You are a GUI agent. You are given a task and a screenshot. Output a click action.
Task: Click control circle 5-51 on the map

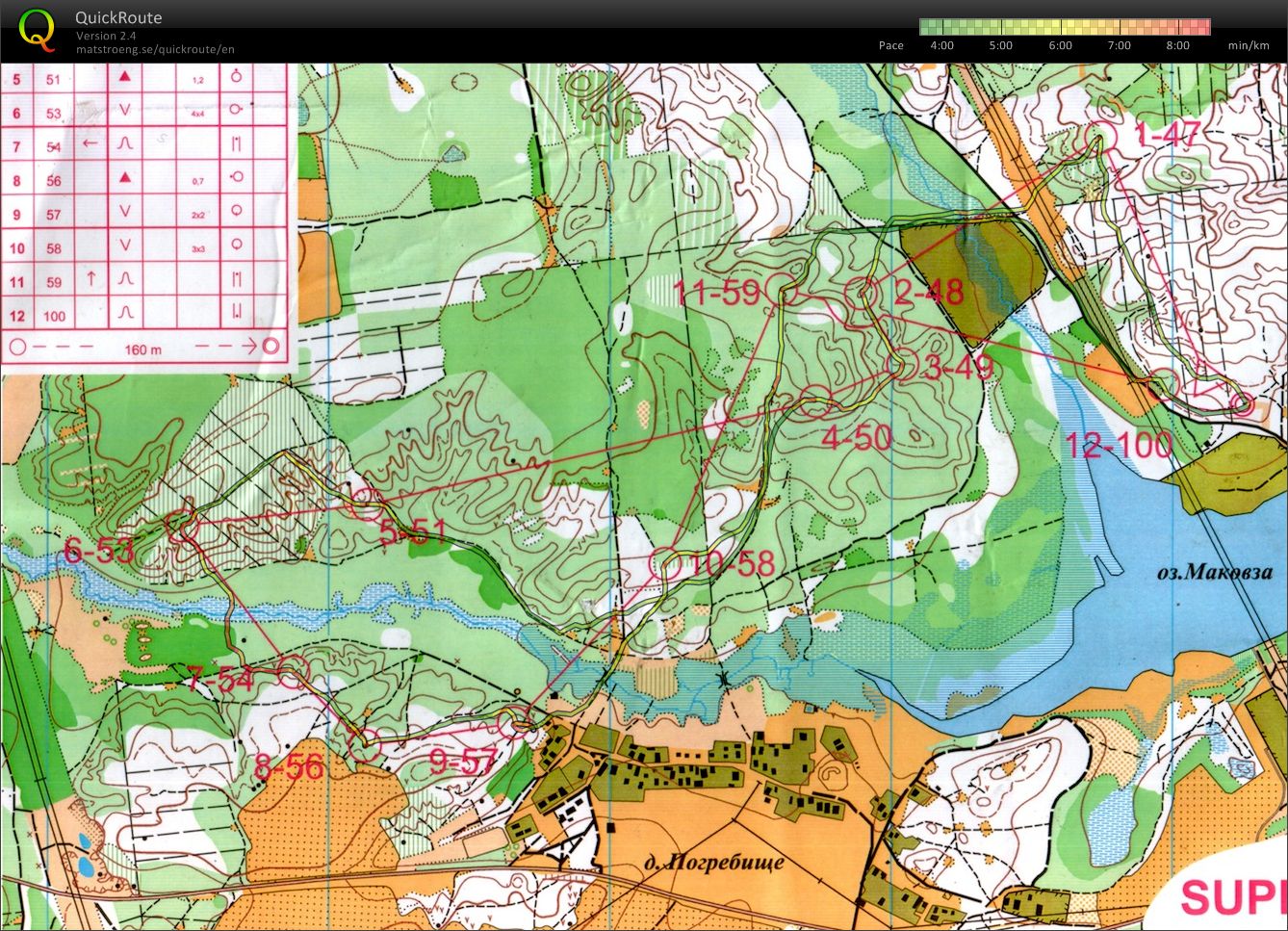[x=363, y=502]
